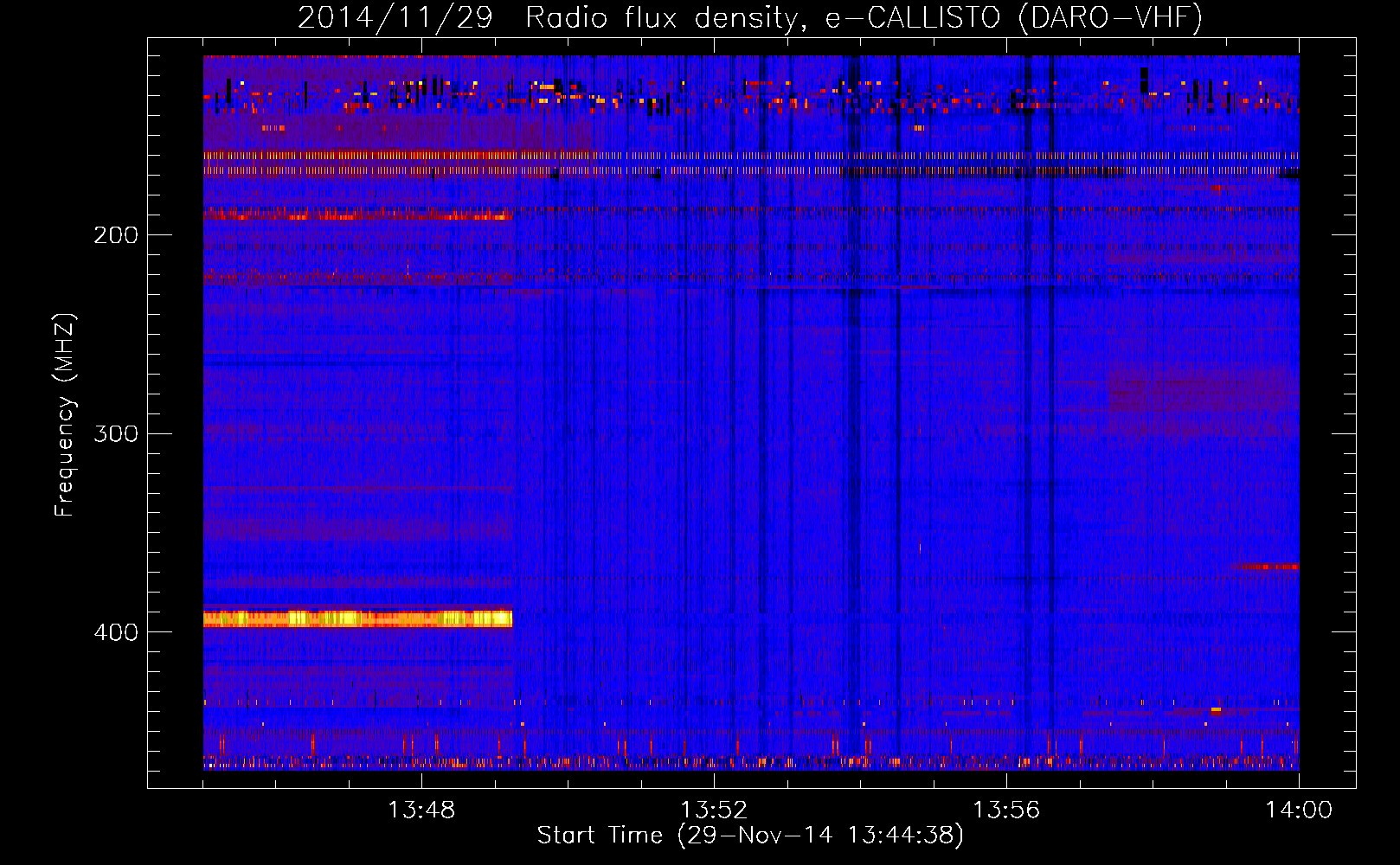This screenshot has width=1400, height=865.
Task: Click the 13:48 time tick label
Action: [x=421, y=811]
